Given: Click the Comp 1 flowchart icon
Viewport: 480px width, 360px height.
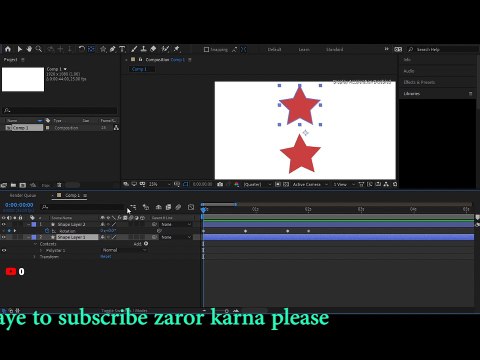Looking at the screenshot, I should (x=116, y=128).
